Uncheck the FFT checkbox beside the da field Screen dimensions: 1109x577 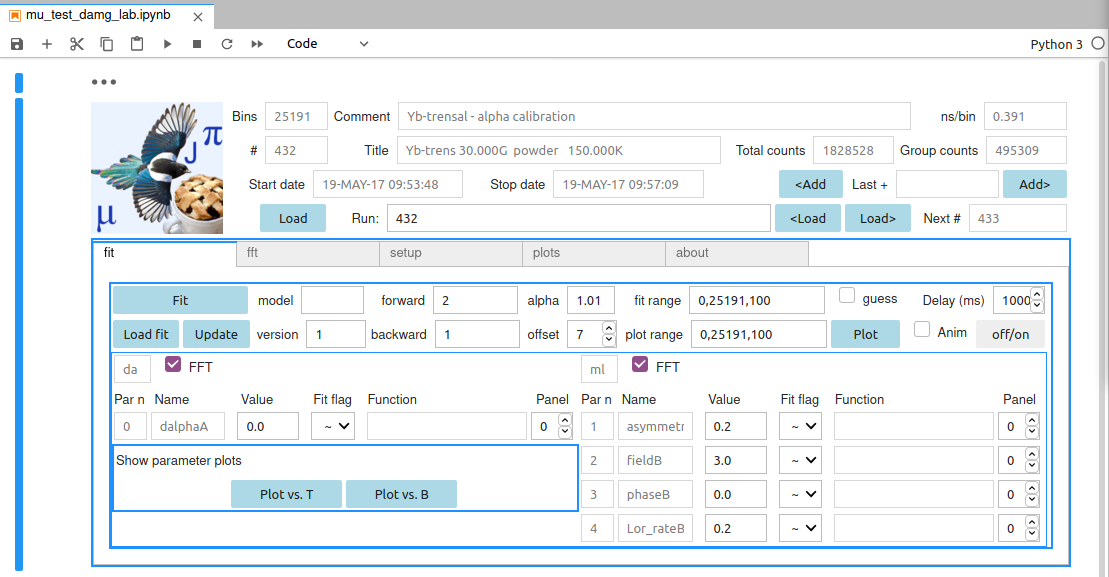(x=173, y=364)
